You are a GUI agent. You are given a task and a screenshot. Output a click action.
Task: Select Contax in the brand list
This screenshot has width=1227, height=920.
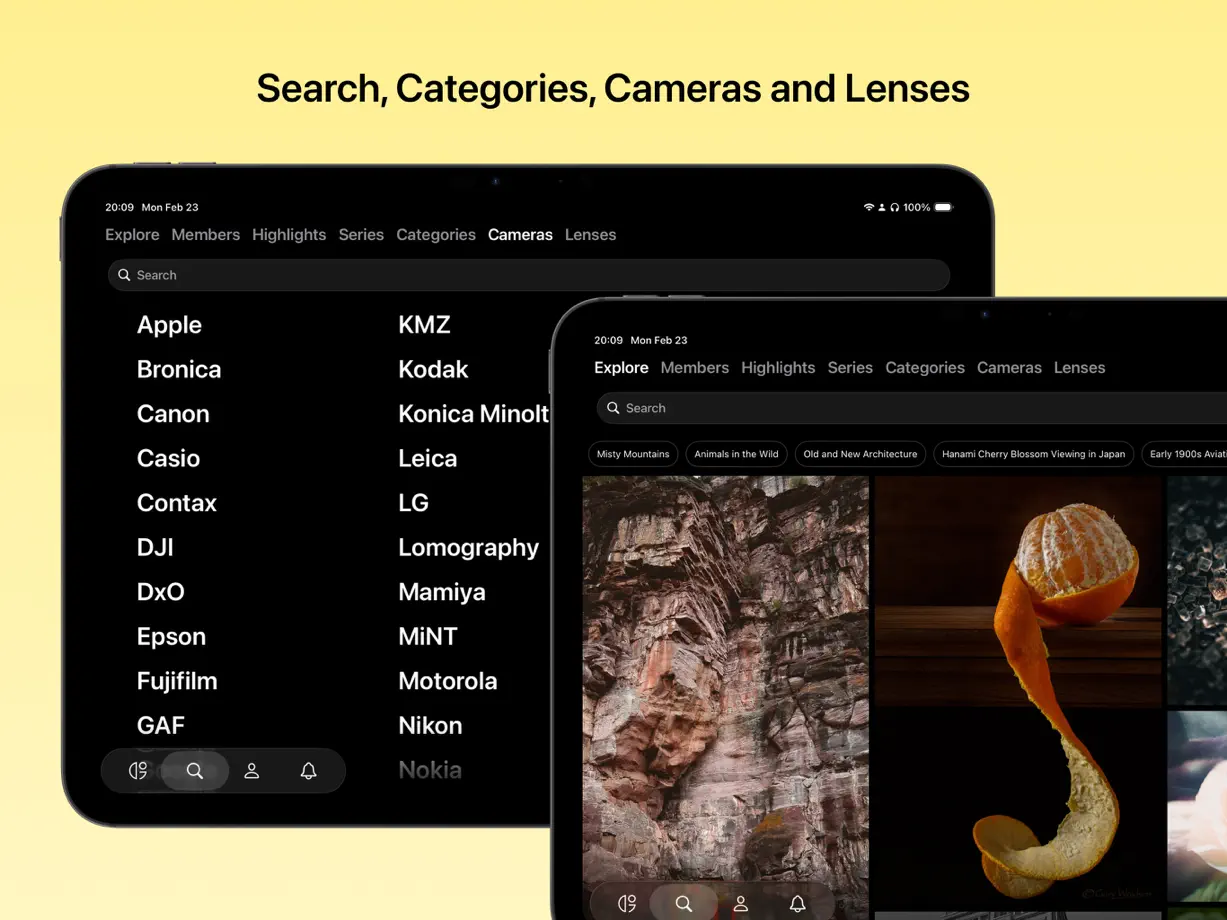point(177,503)
